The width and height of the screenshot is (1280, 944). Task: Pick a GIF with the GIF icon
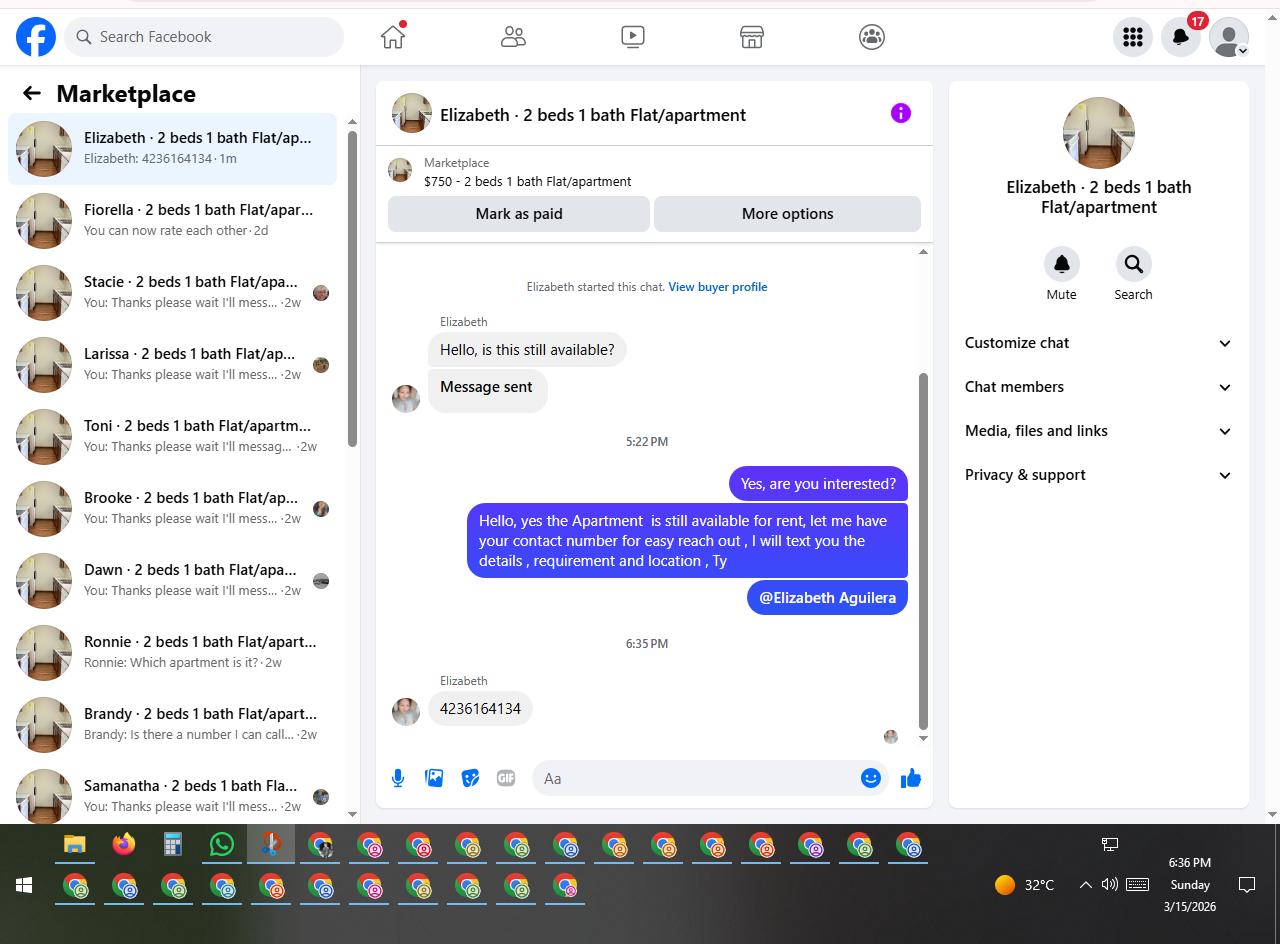tap(506, 778)
